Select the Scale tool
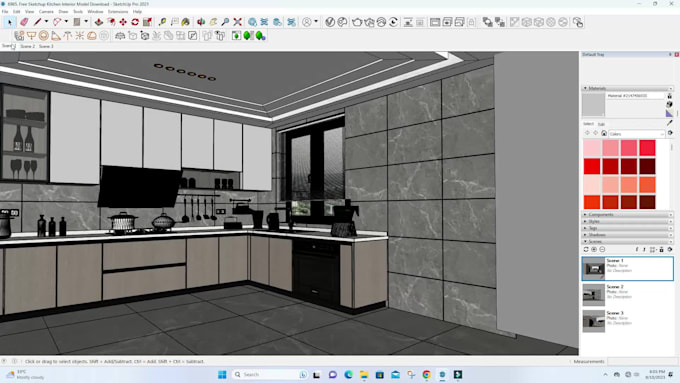The image size is (680, 383). [147, 22]
